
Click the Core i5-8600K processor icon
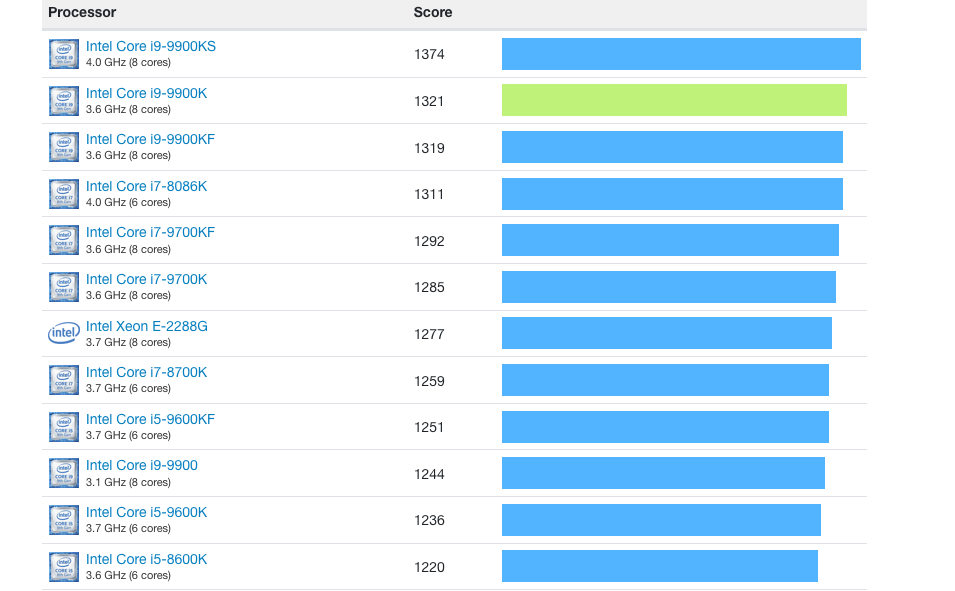[63, 567]
